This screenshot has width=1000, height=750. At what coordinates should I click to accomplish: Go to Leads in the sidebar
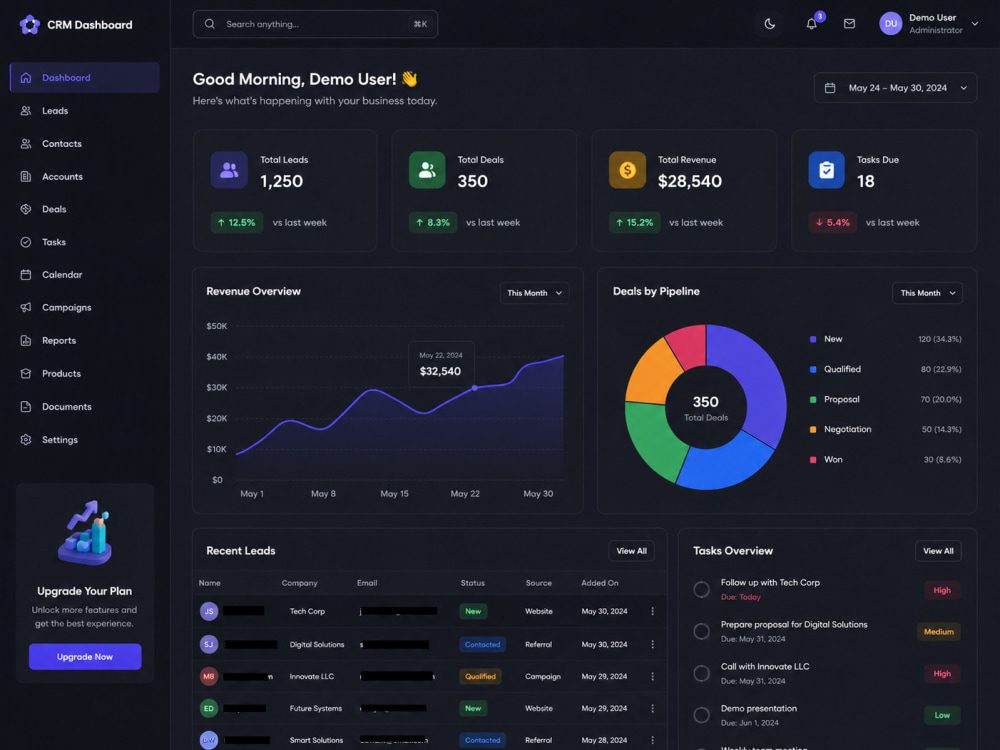pyautogui.click(x=85, y=110)
